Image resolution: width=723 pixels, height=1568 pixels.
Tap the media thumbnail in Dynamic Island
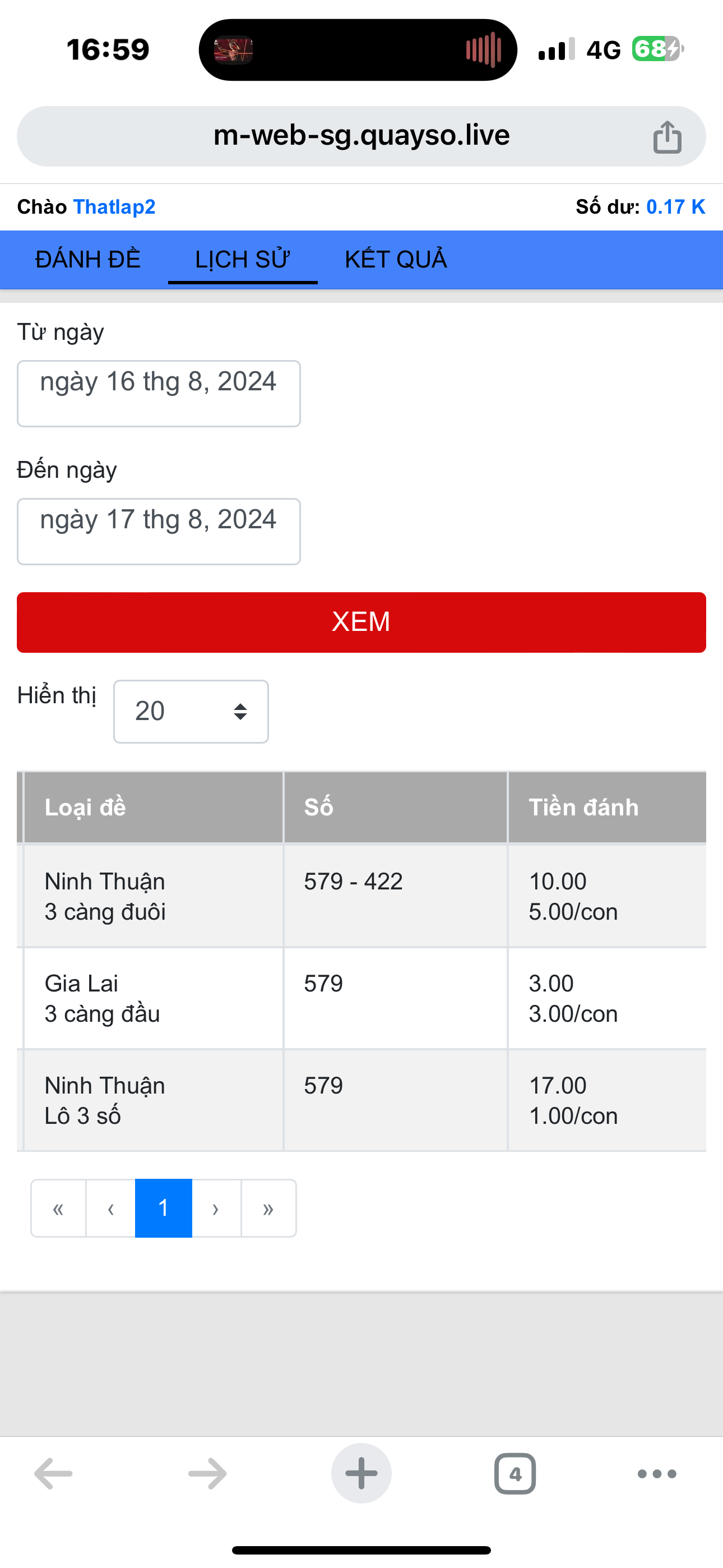coord(233,50)
